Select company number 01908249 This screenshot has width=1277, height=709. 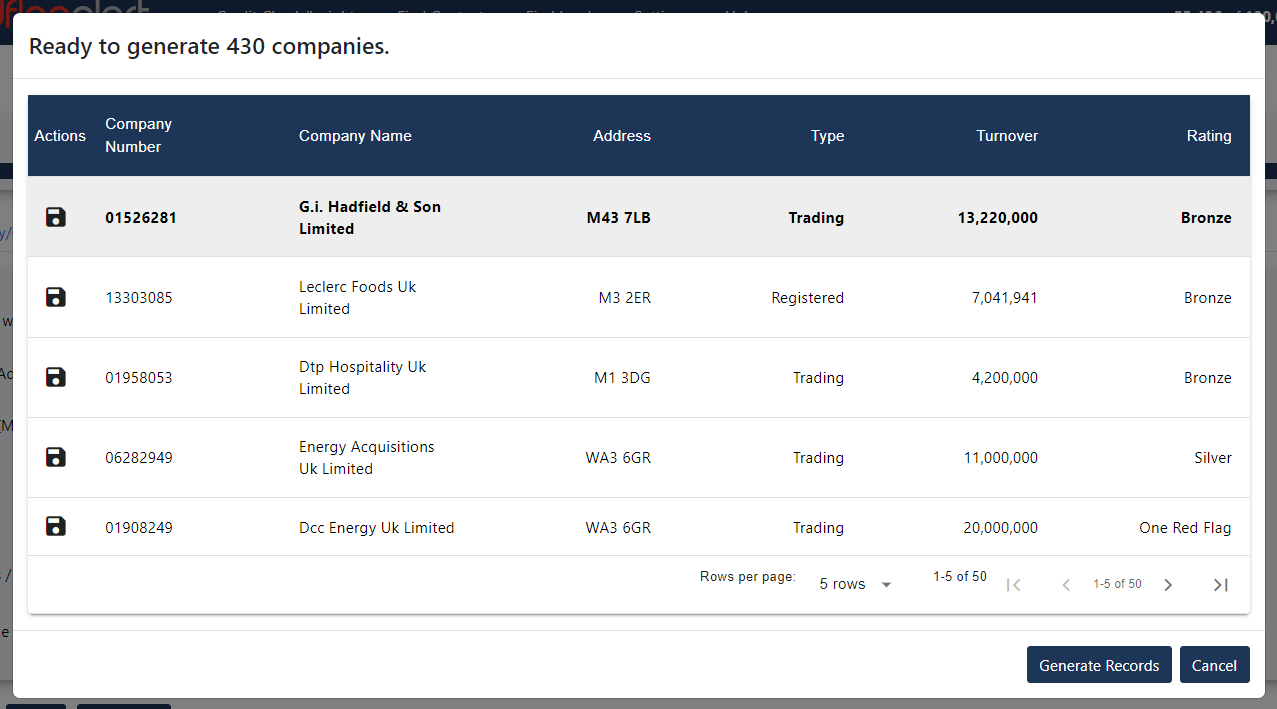tap(139, 528)
